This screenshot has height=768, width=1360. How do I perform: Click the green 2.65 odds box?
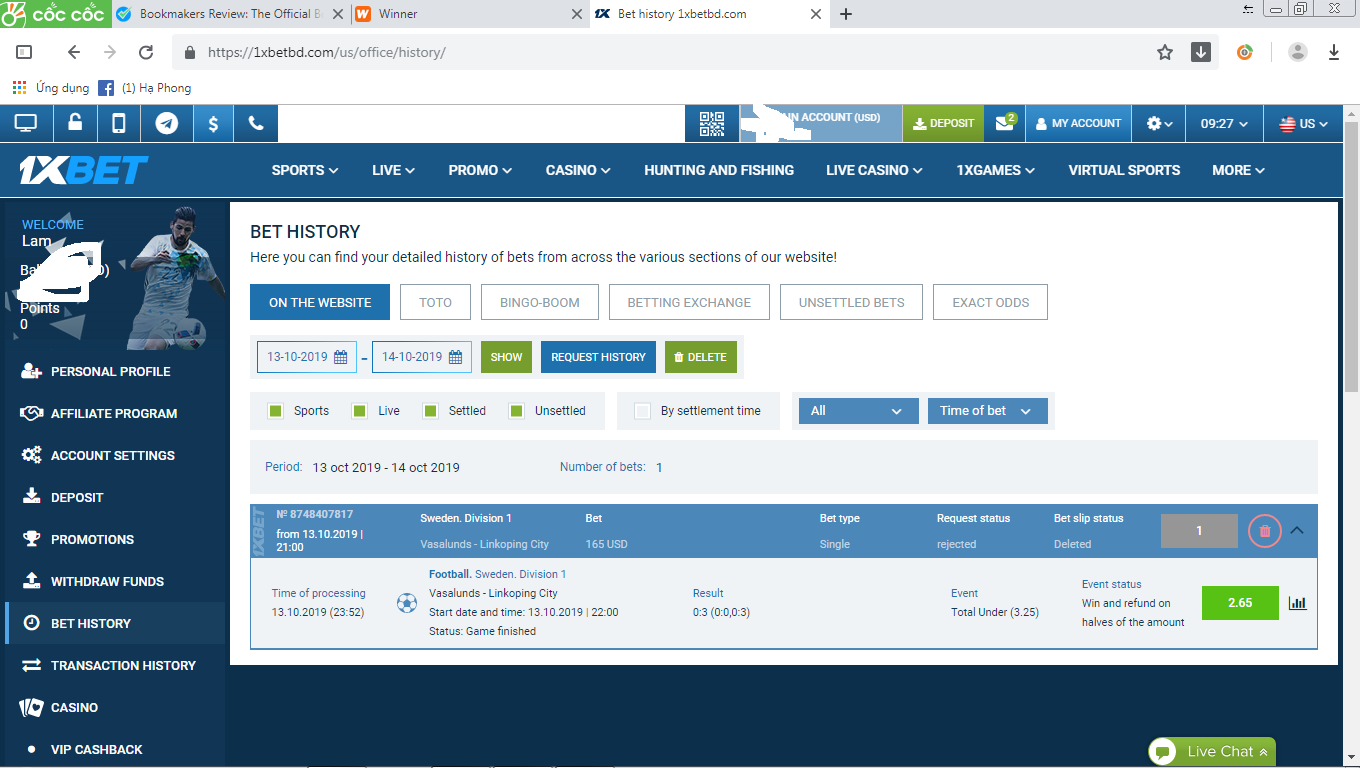pos(1240,603)
